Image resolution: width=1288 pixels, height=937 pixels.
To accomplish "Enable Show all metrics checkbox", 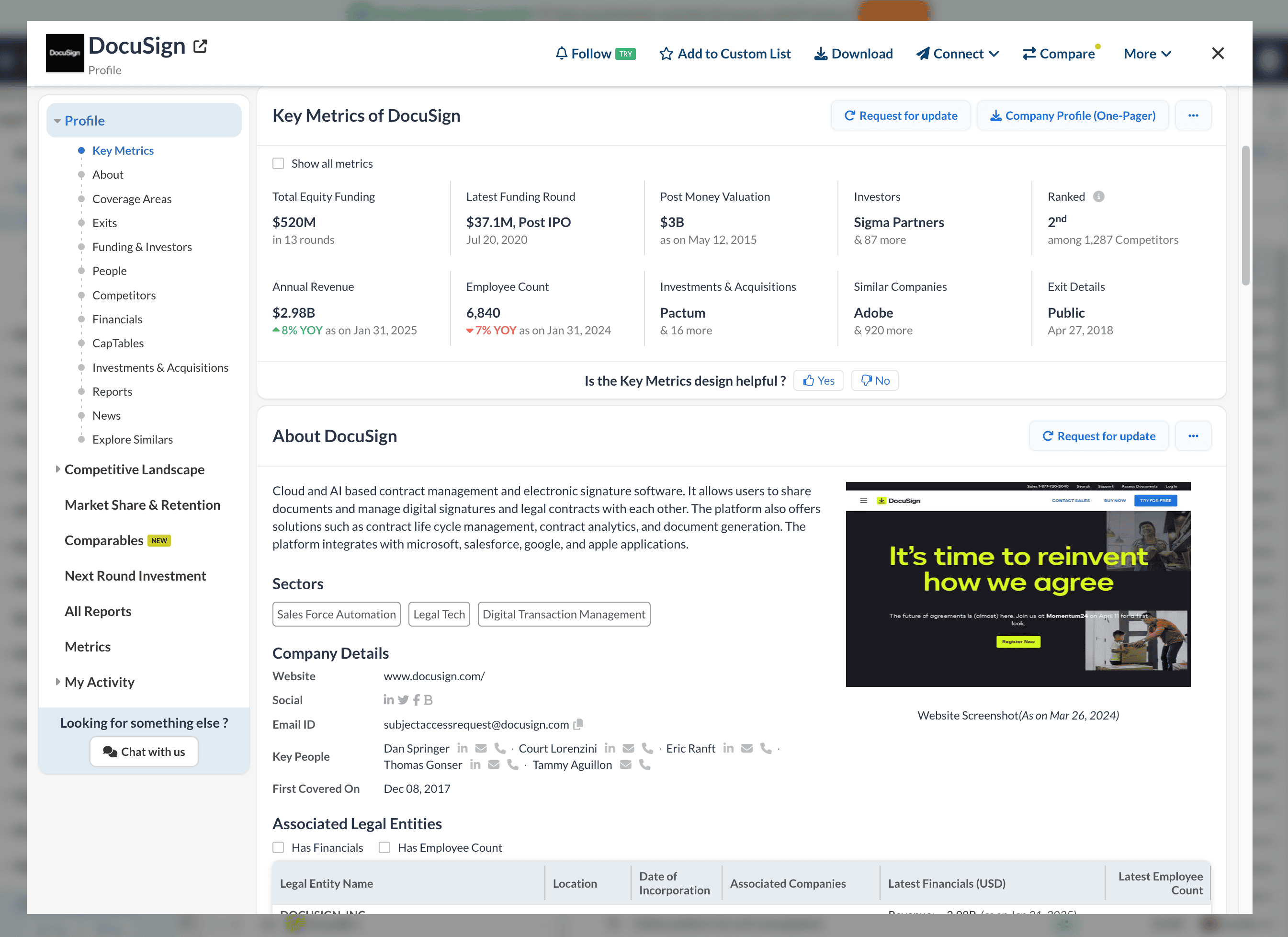I will [x=278, y=164].
